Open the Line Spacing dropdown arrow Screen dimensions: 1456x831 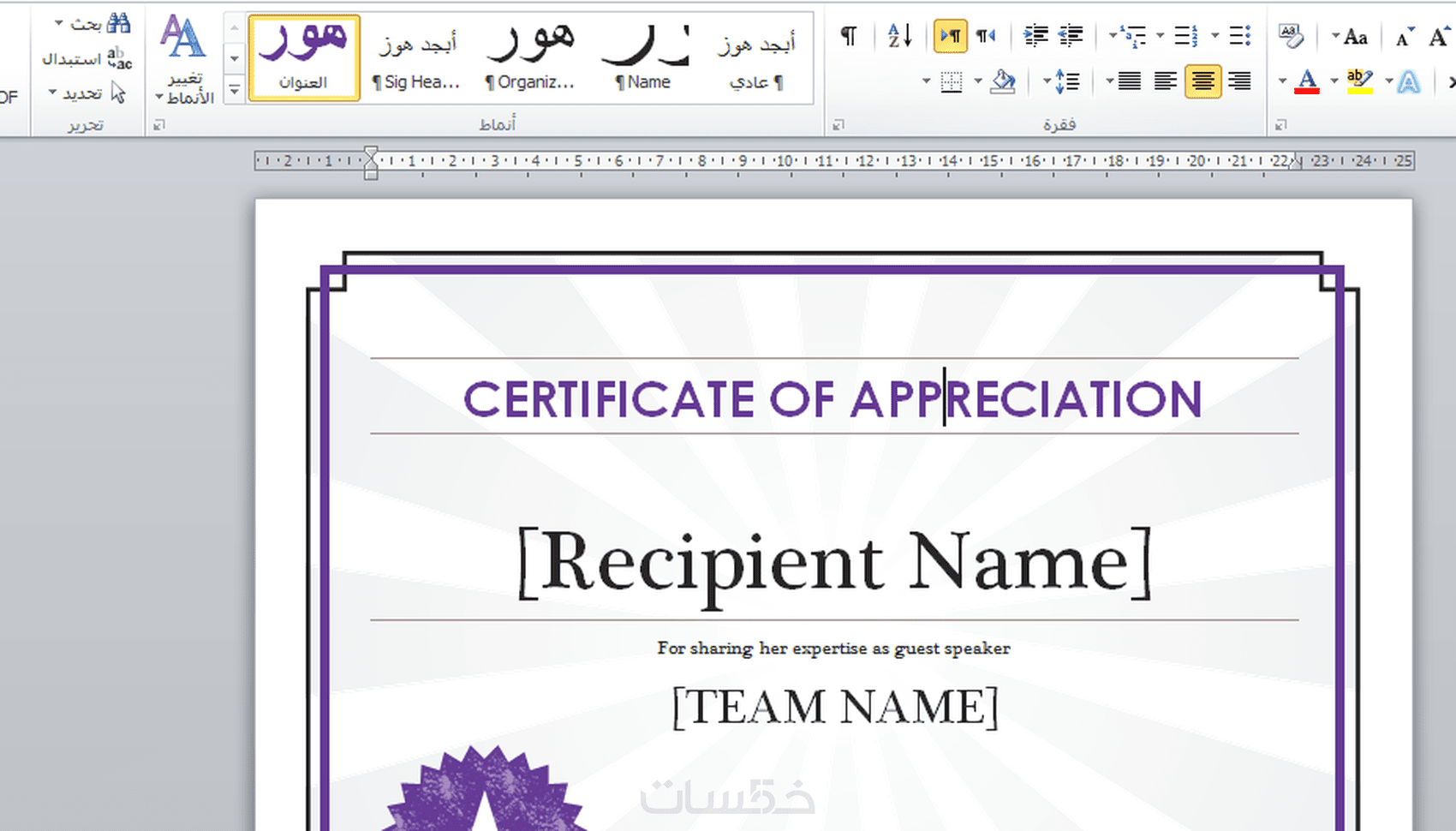pos(1047,81)
